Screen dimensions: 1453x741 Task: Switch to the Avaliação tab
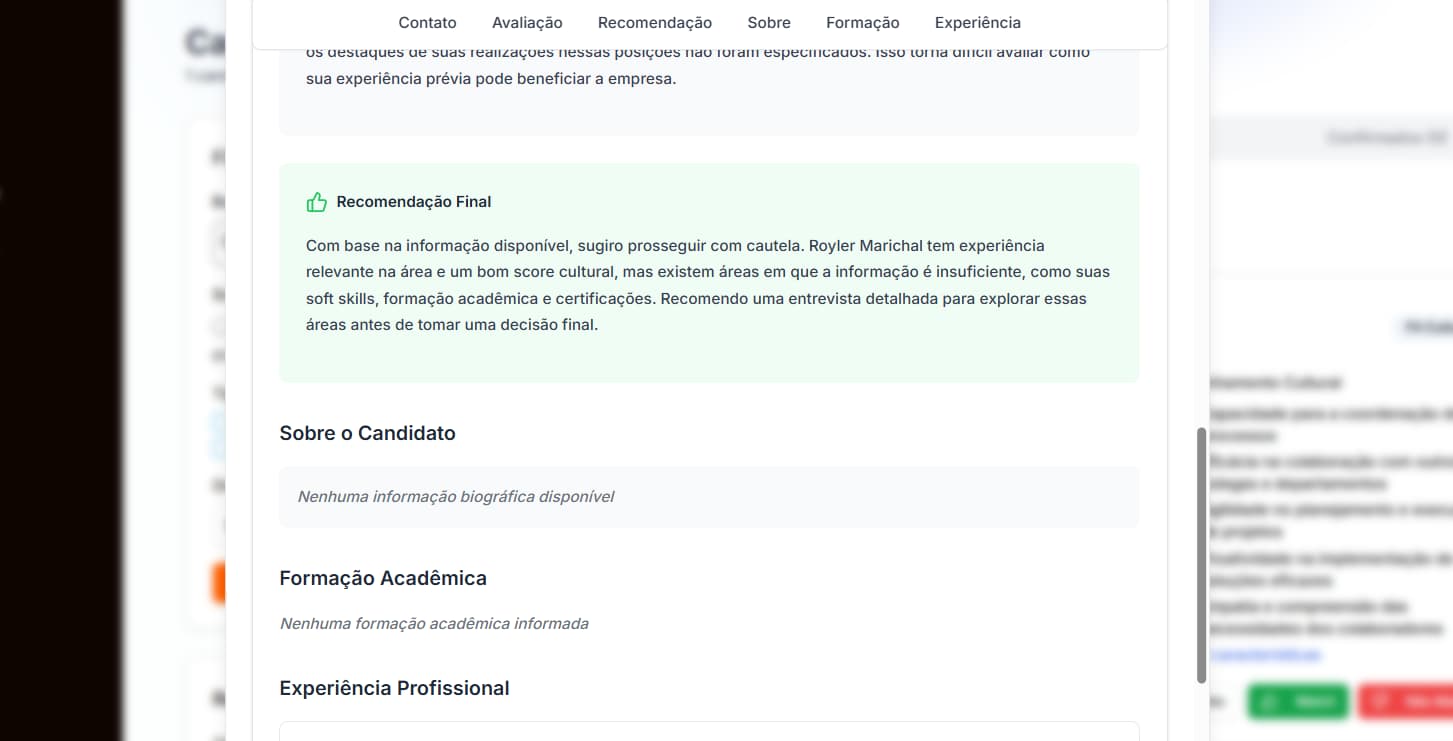point(527,23)
